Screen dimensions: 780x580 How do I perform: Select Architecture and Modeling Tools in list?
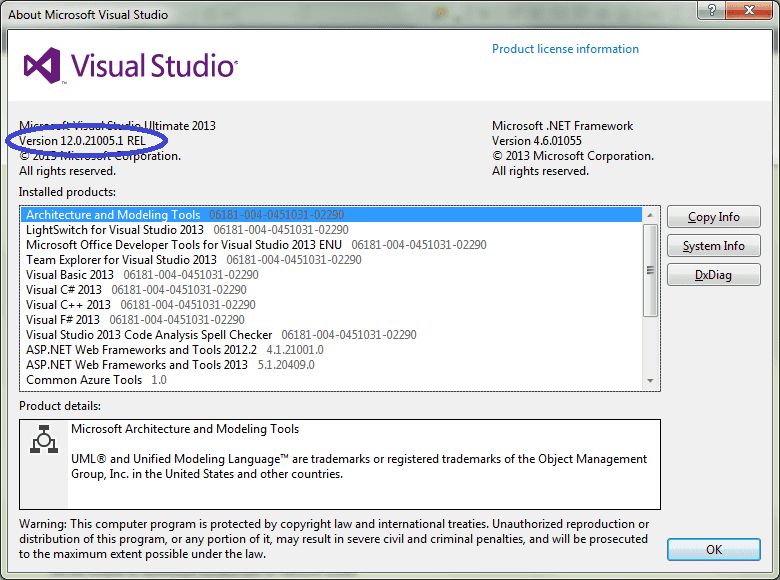point(113,215)
